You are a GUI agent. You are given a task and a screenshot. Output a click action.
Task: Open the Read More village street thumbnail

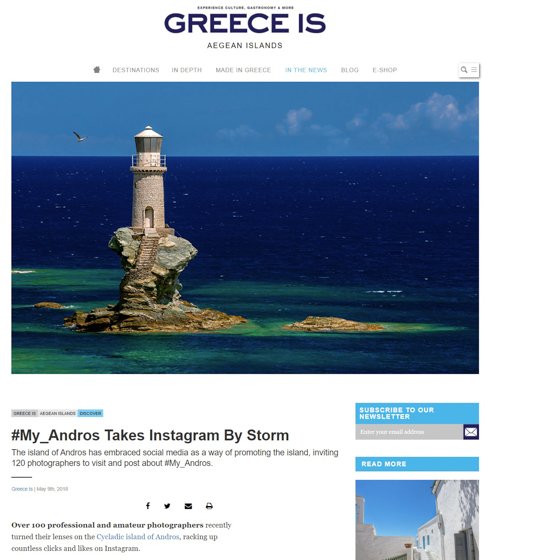click(417, 520)
